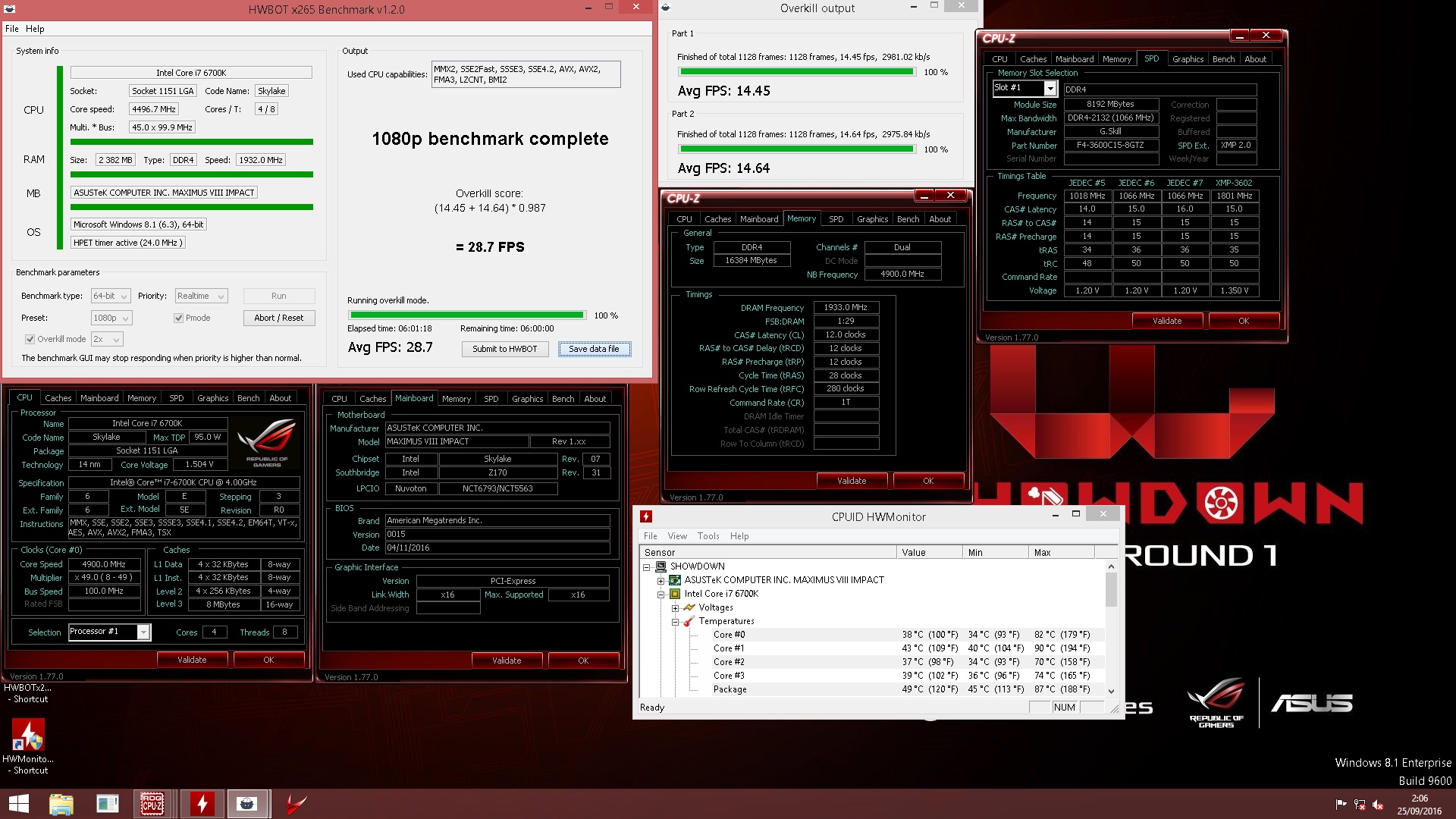Click the network status tray icon
Viewport: 1456px width, 819px height.
point(1360,805)
